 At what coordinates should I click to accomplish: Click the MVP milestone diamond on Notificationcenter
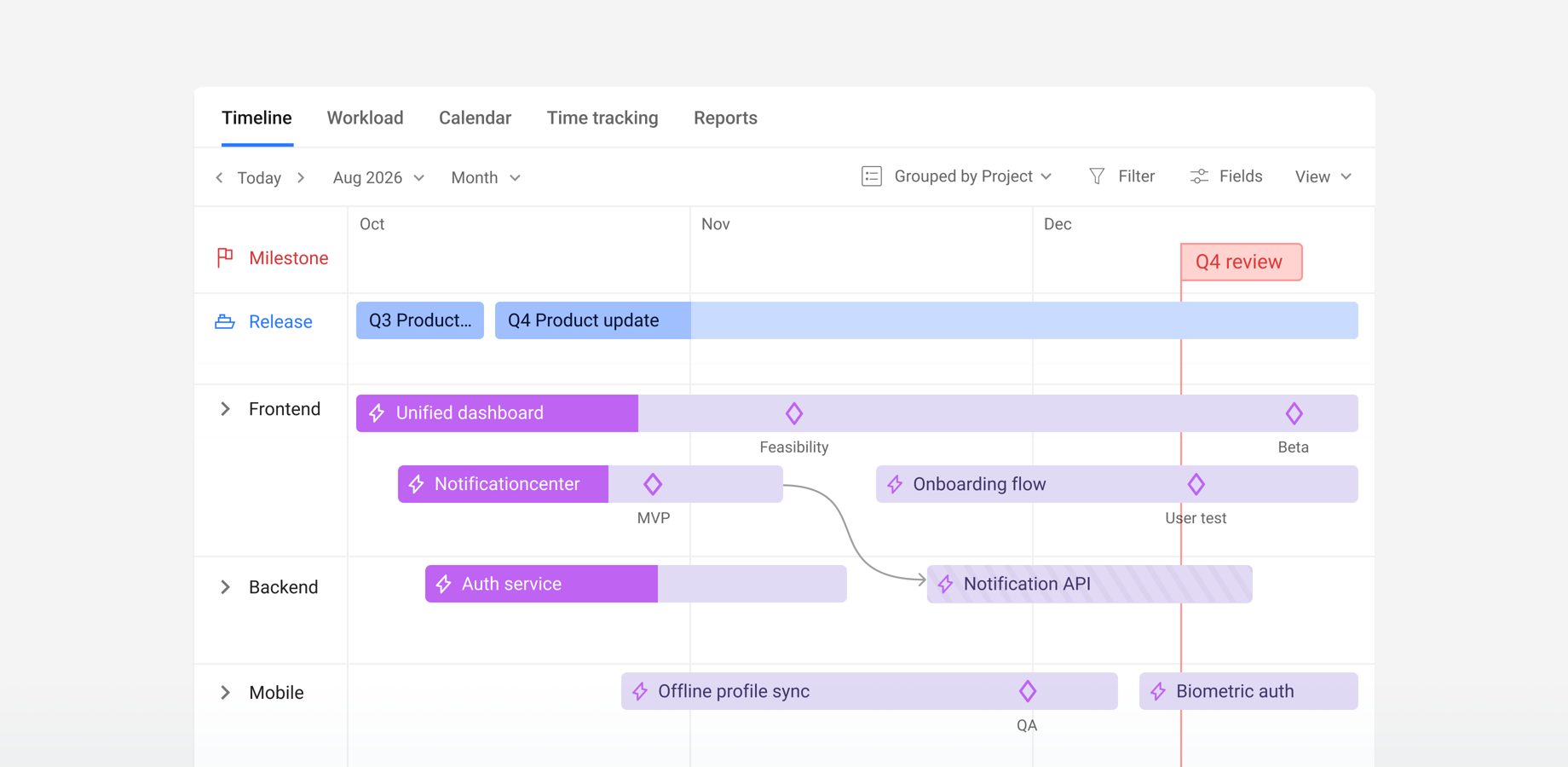653,483
